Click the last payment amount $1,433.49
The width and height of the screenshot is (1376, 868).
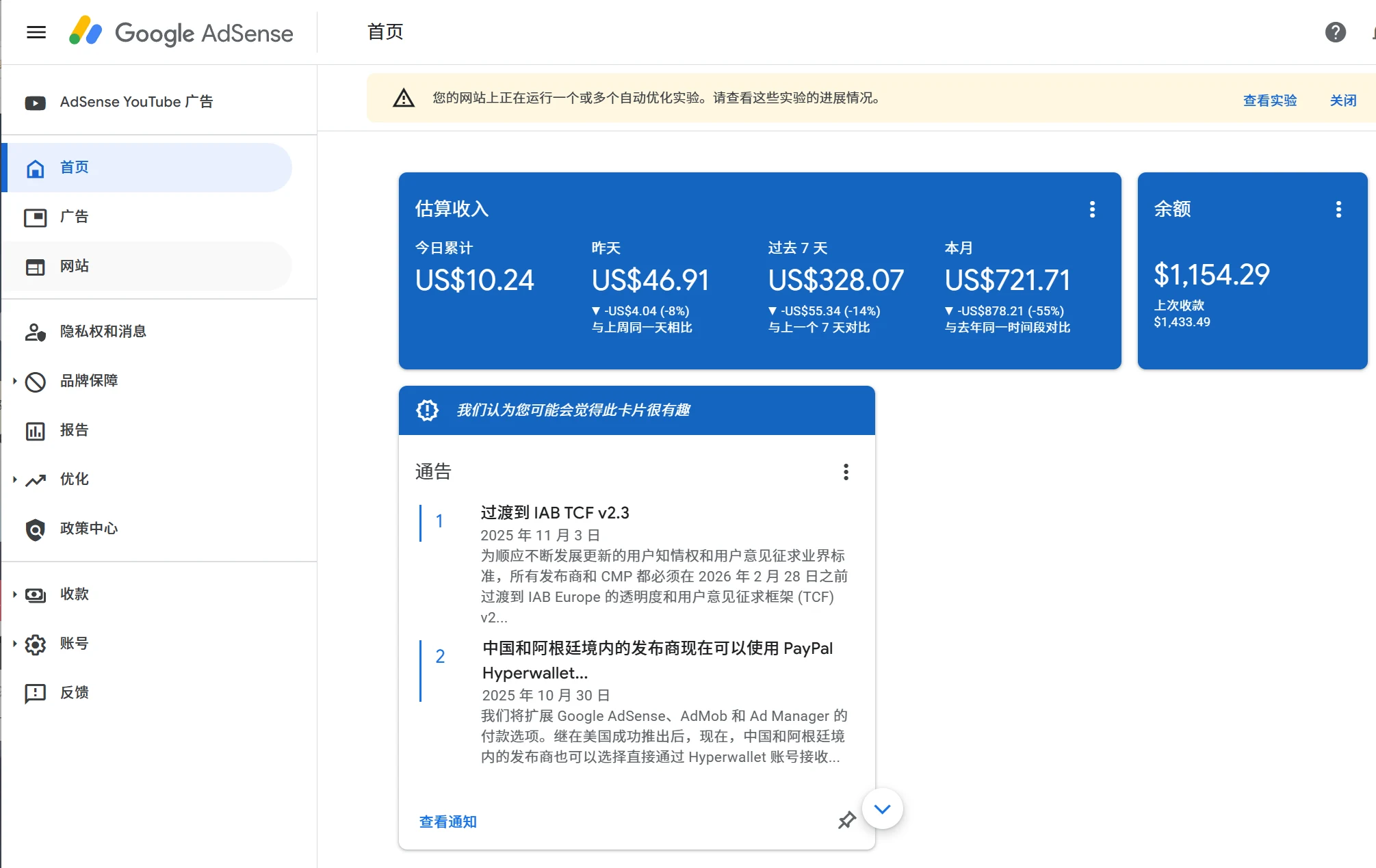click(x=1182, y=322)
